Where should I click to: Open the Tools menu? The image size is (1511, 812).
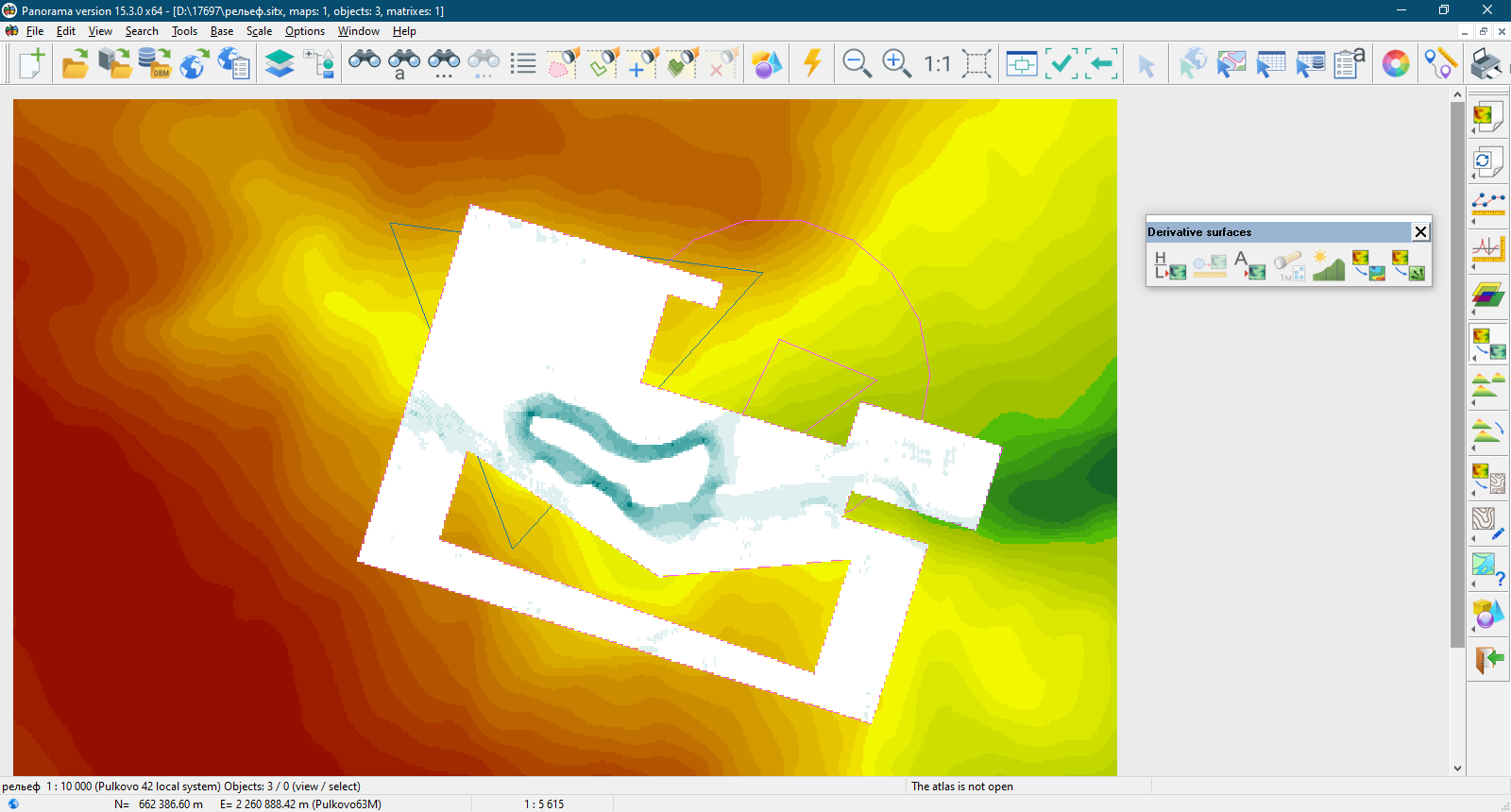184,31
